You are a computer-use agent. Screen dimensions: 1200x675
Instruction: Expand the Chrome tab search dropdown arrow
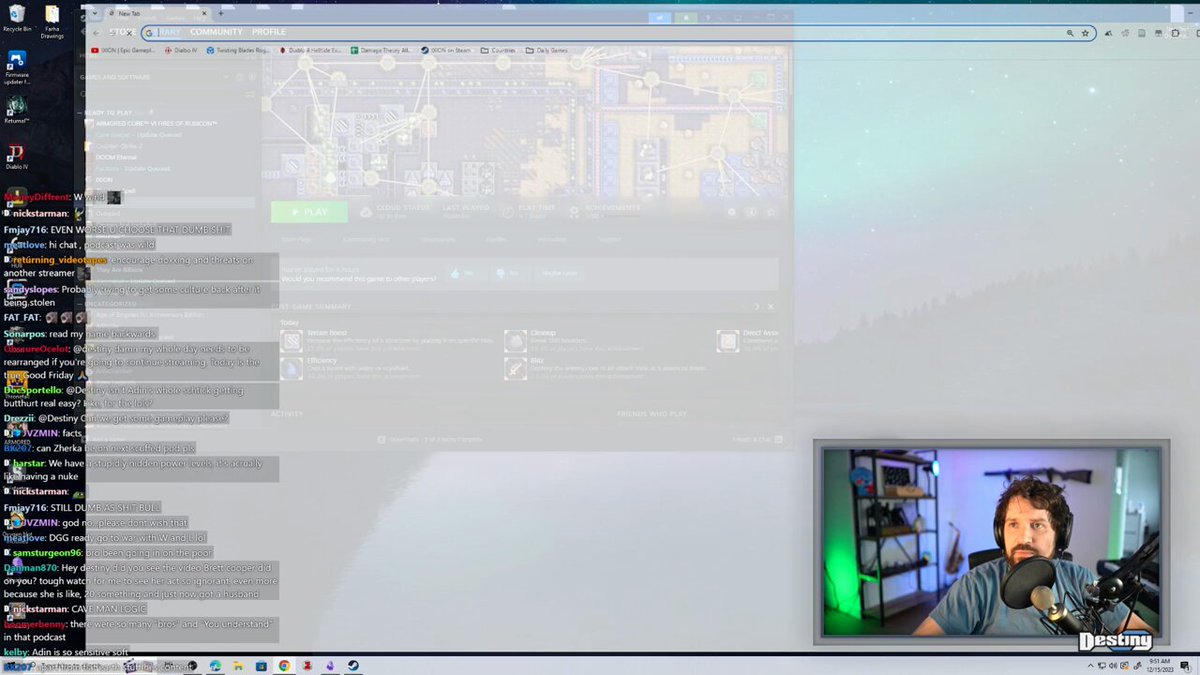pyautogui.click(x=94, y=14)
